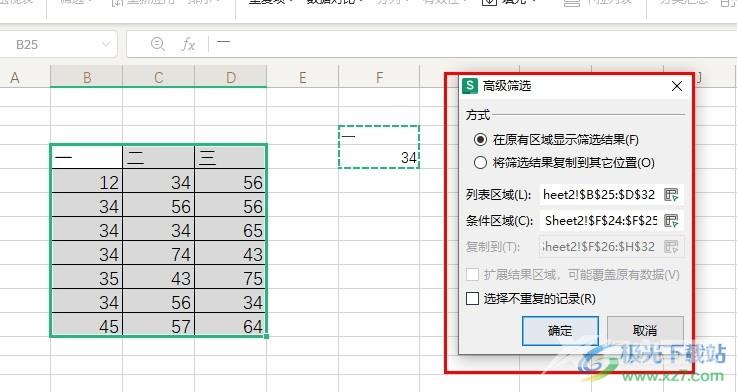Tick the 选择不重复的记录(R) checkbox
The width and height of the screenshot is (737, 392).
point(472,298)
